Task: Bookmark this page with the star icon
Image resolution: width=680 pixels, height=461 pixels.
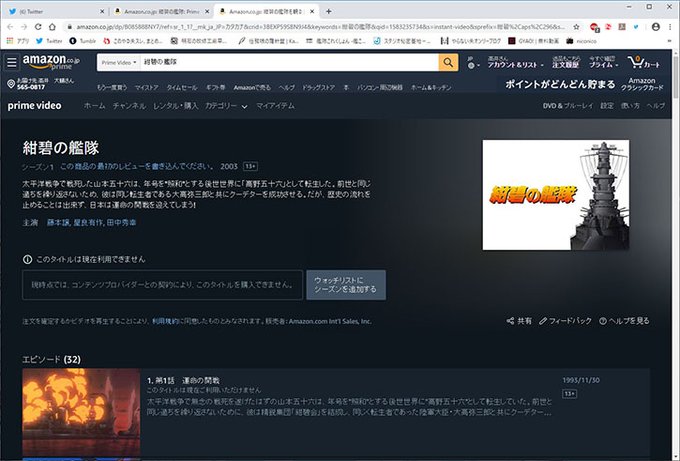Action: tap(576, 27)
